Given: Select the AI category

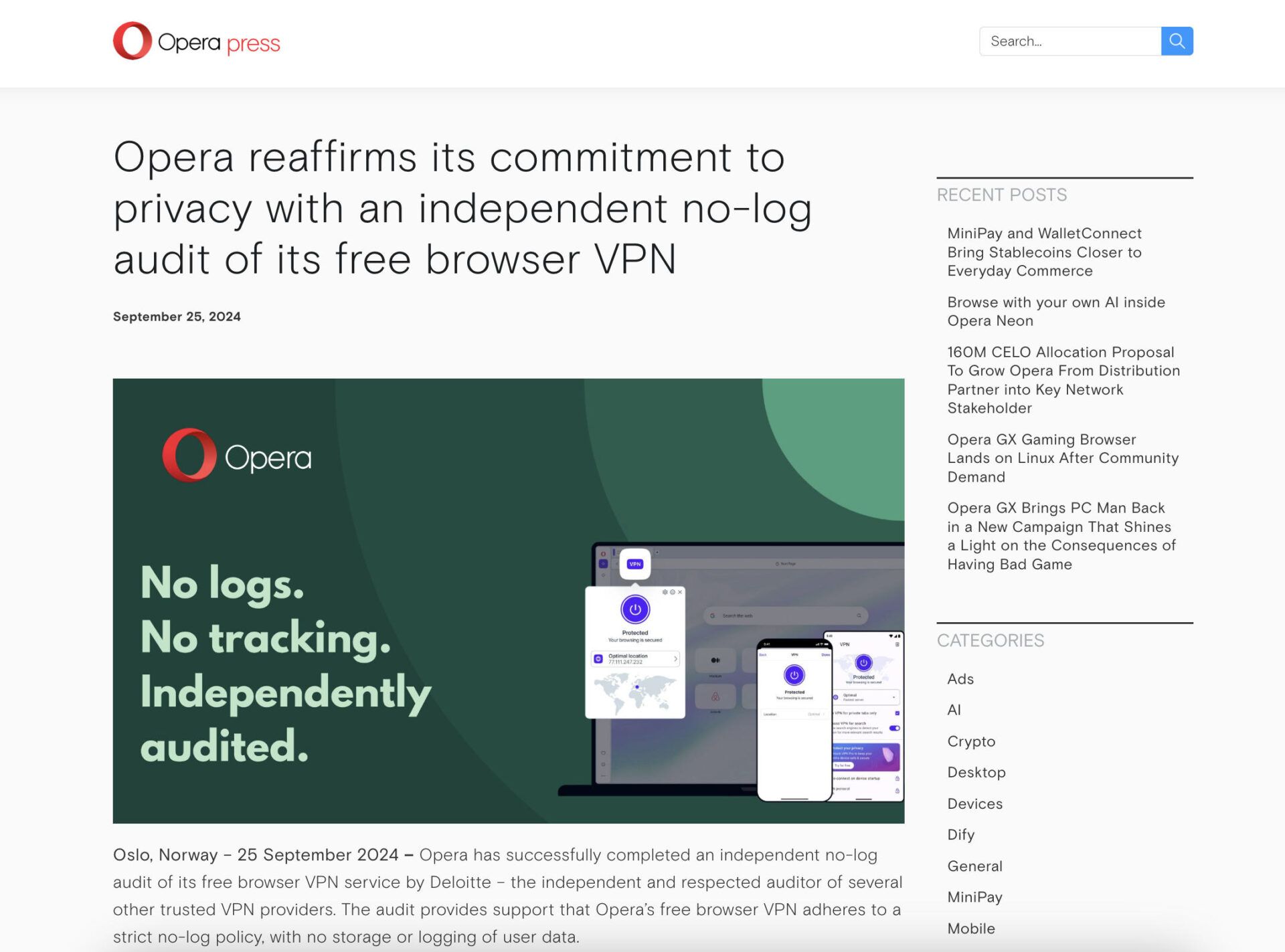Looking at the screenshot, I should 954,710.
